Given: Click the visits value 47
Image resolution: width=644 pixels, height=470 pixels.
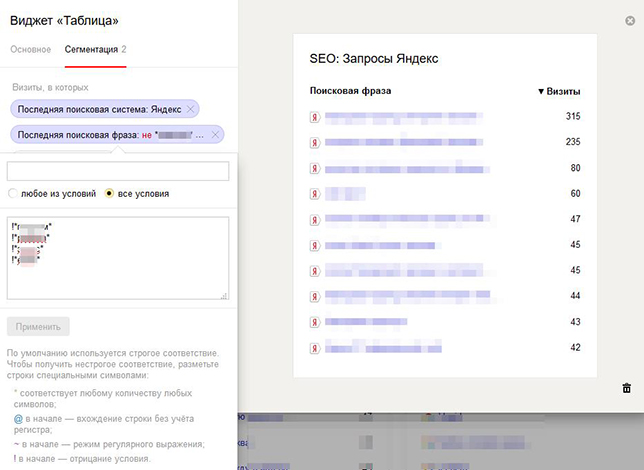Looking at the screenshot, I should [575, 219].
